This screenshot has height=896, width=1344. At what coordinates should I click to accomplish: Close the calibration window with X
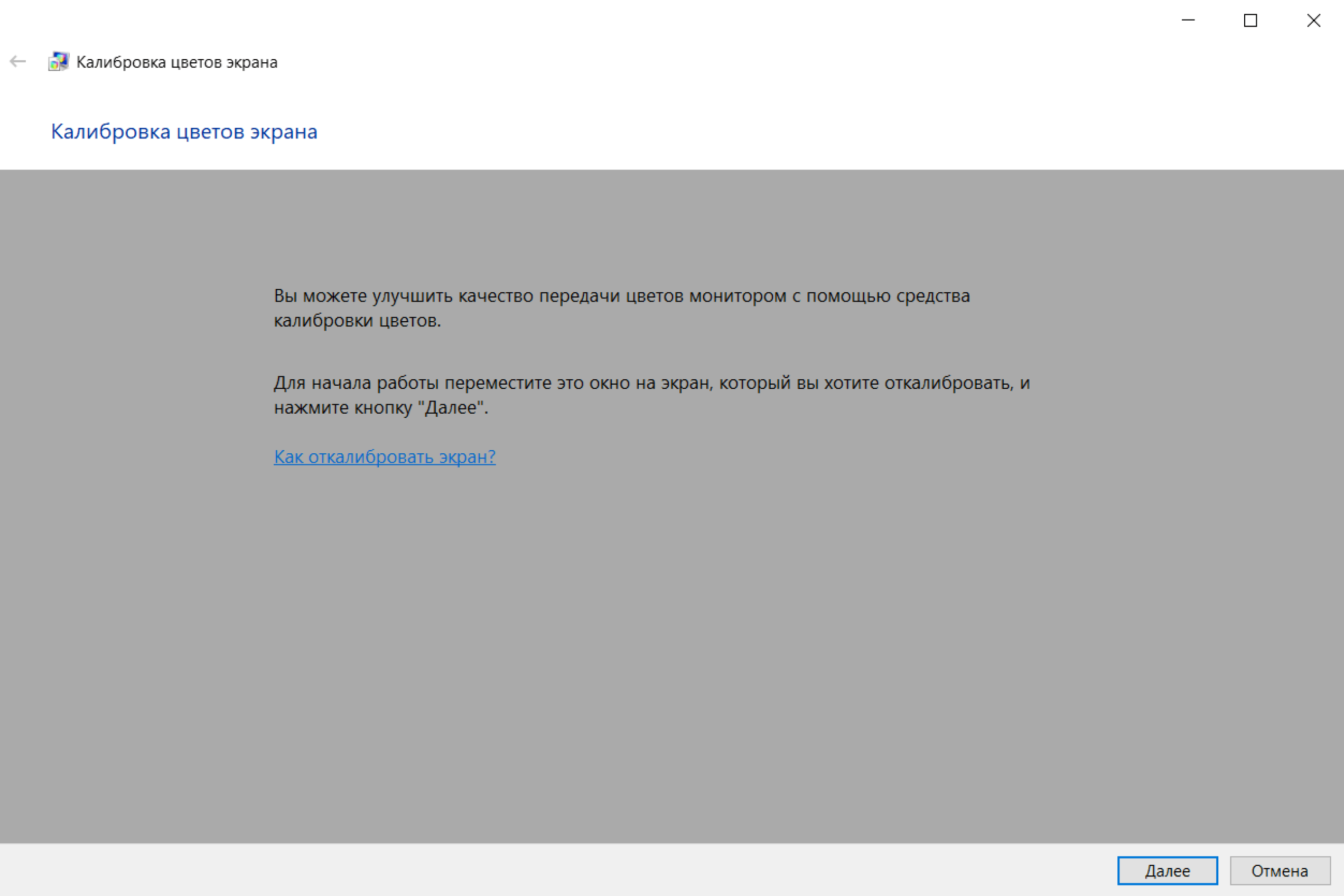1313,21
